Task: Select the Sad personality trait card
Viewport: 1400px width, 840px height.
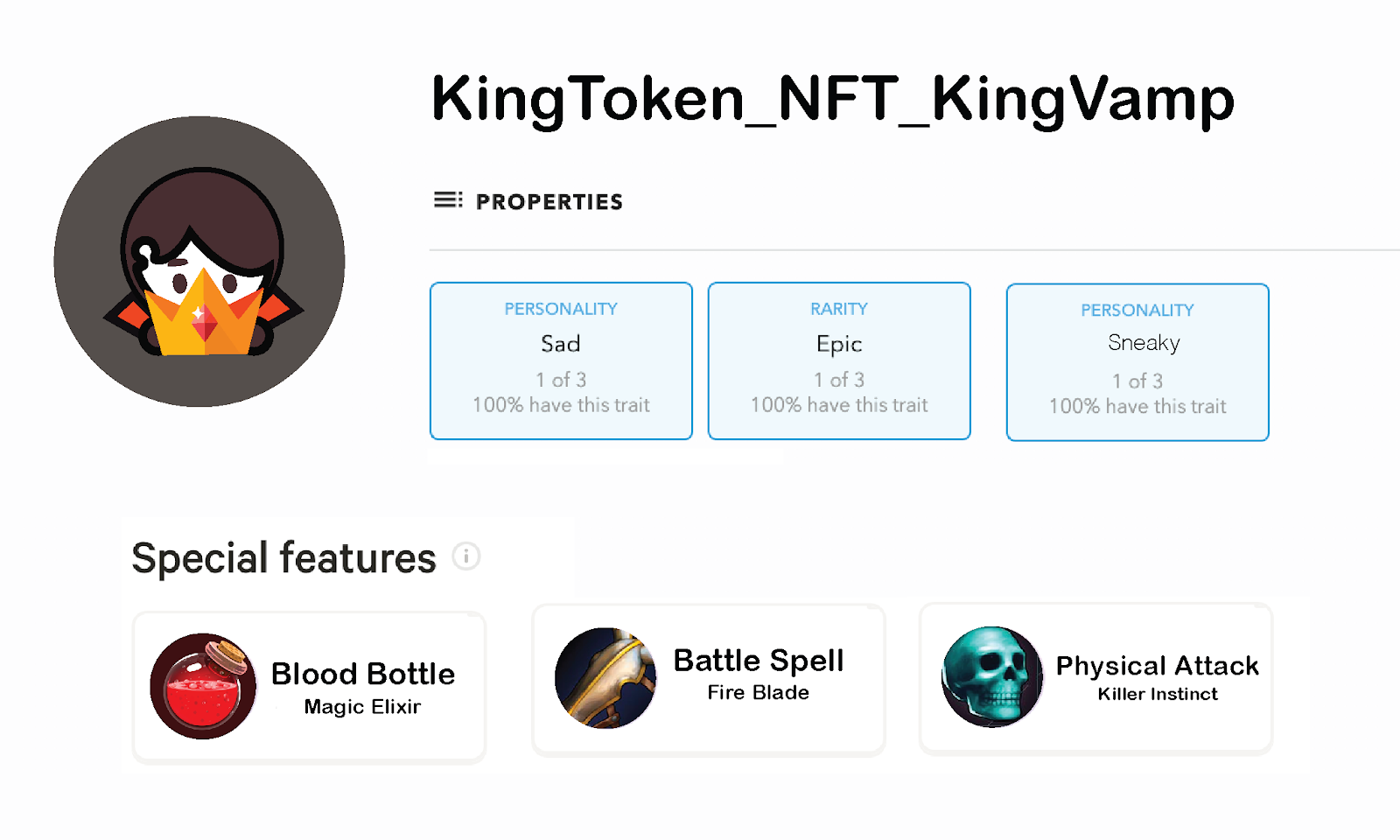Action: coord(561,360)
